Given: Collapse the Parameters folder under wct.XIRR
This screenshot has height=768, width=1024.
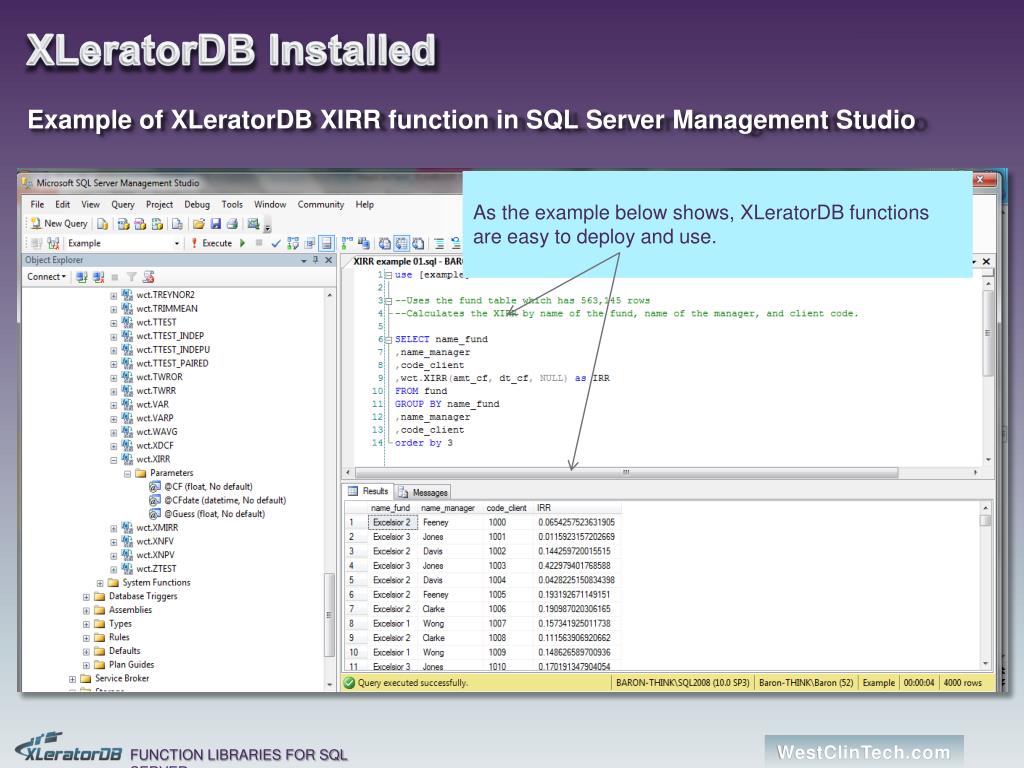Looking at the screenshot, I should (x=127, y=473).
